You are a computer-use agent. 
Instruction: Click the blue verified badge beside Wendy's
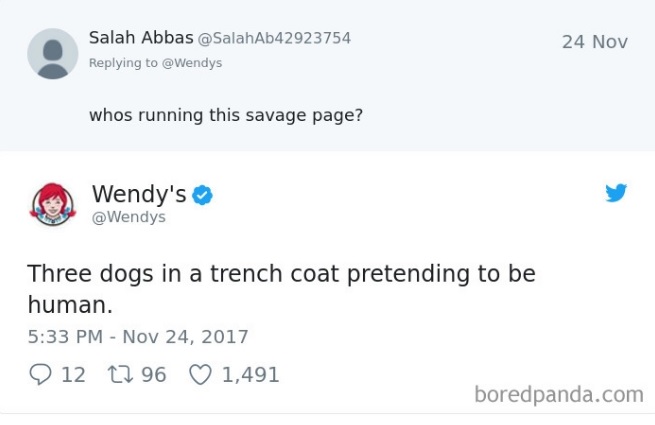tap(203, 195)
